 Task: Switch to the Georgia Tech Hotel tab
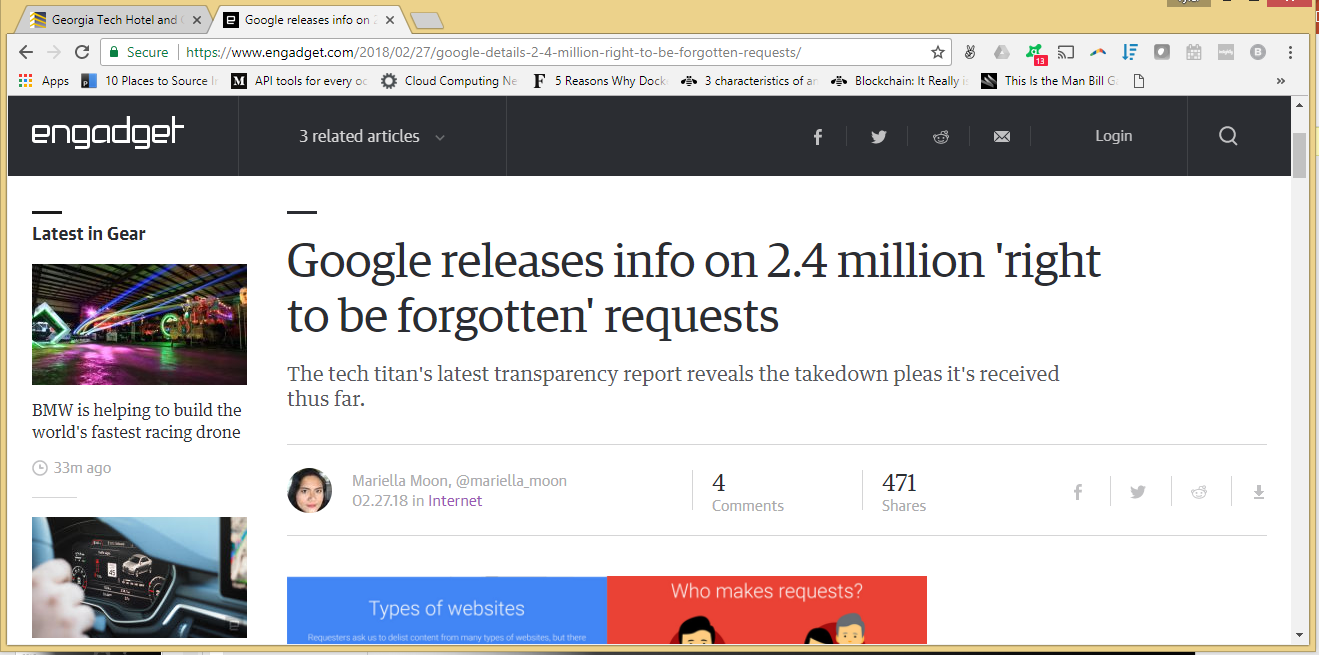(x=115, y=20)
